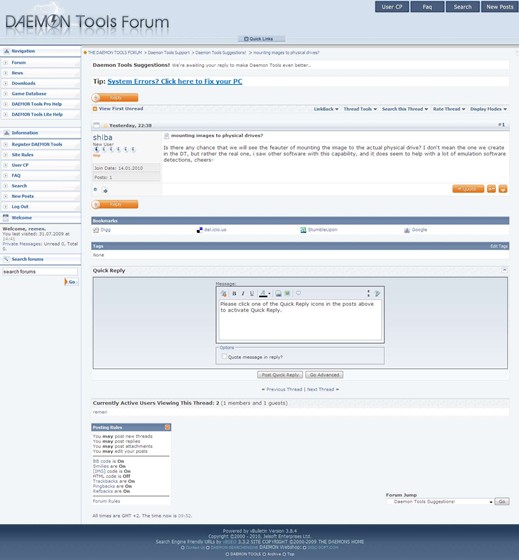This screenshot has height=560, width=519.
Task: Click the upper orange Reply button
Action: click(115, 98)
